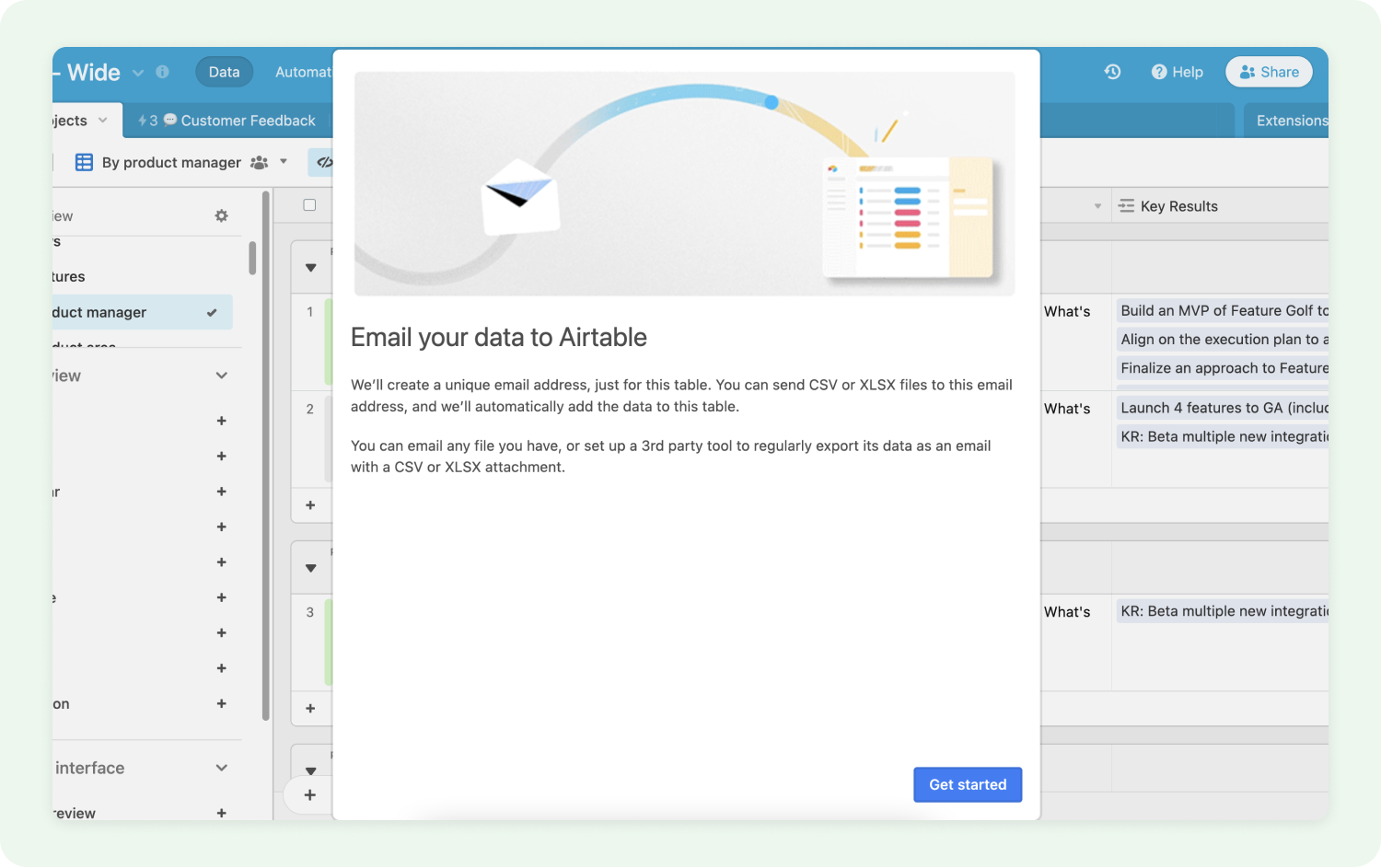The height and width of the screenshot is (868, 1381).
Task: Select 'Build an MVP of Feature Golf' cell
Action: coord(1224,311)
